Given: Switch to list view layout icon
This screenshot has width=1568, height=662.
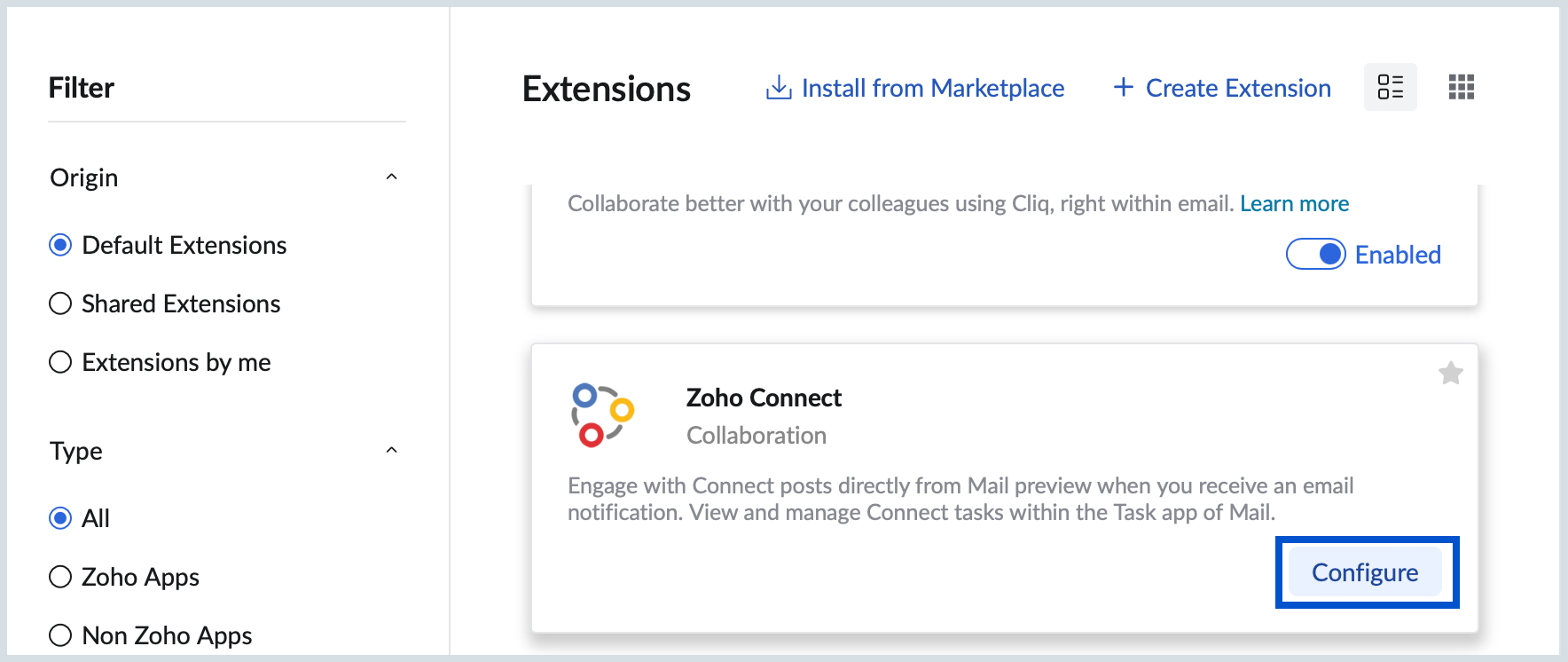Looking at the screenshot, I should tap(1390, 87).
